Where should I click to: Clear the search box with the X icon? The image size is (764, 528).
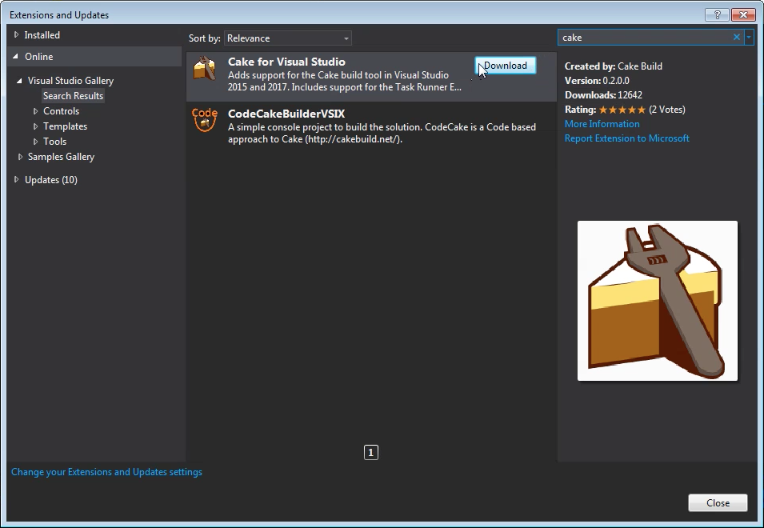point(737,37)
